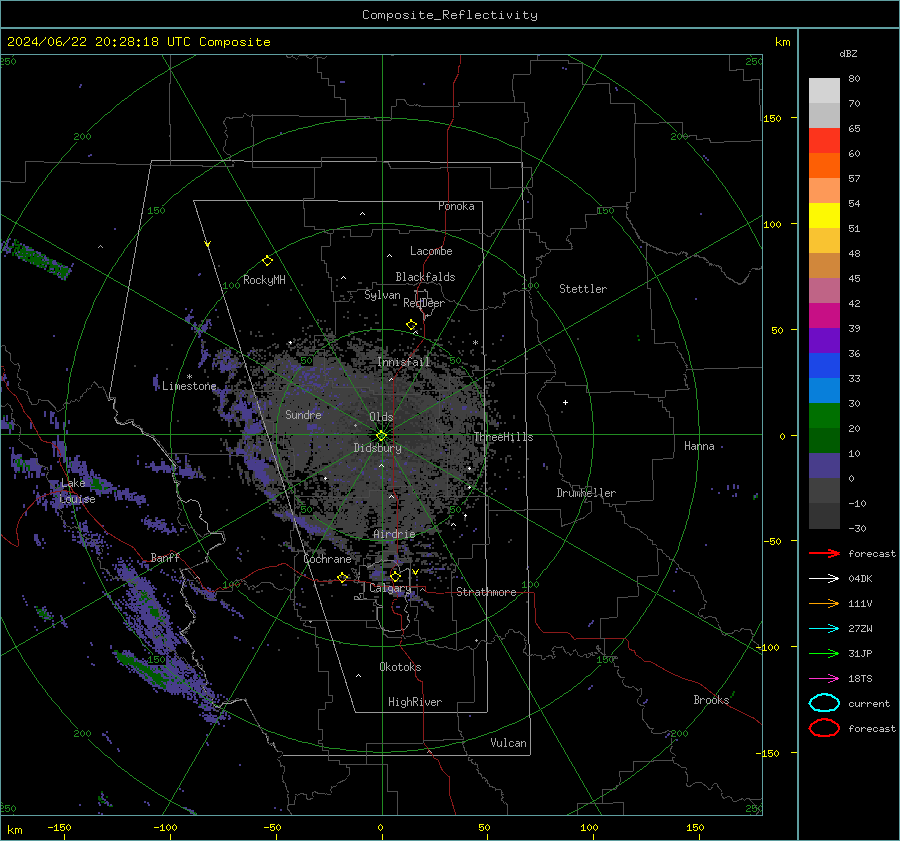
Task: Click the Strathmore label
Action: [486, 592]
